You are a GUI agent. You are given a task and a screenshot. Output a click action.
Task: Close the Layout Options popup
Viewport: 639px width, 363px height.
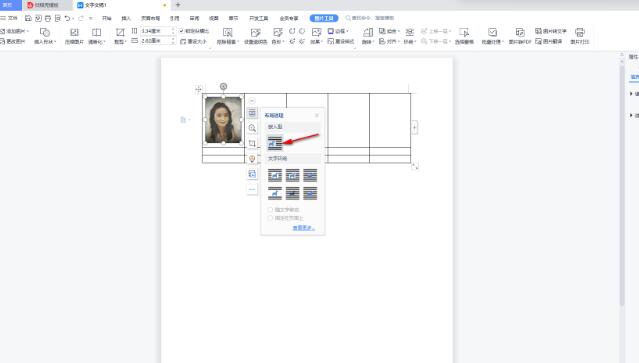[317, 115]
